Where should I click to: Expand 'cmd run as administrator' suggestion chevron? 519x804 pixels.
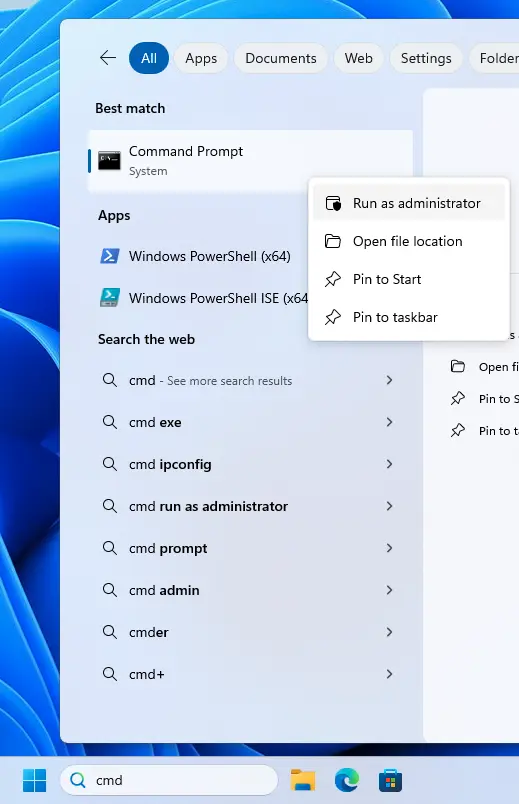389,507
